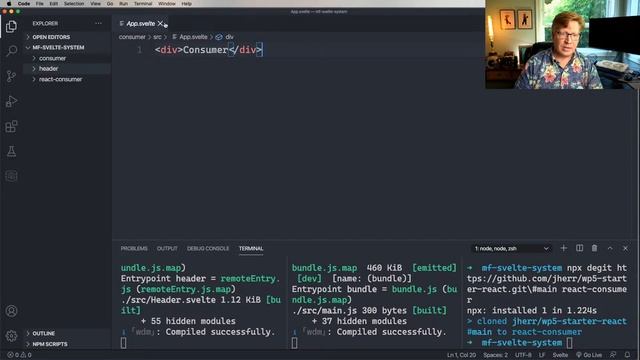Viewport: 640px width, 360px height.
Task: Click the Ln 1, Col 20 status item
Action: pyautogui.click(x=461, y=355)
